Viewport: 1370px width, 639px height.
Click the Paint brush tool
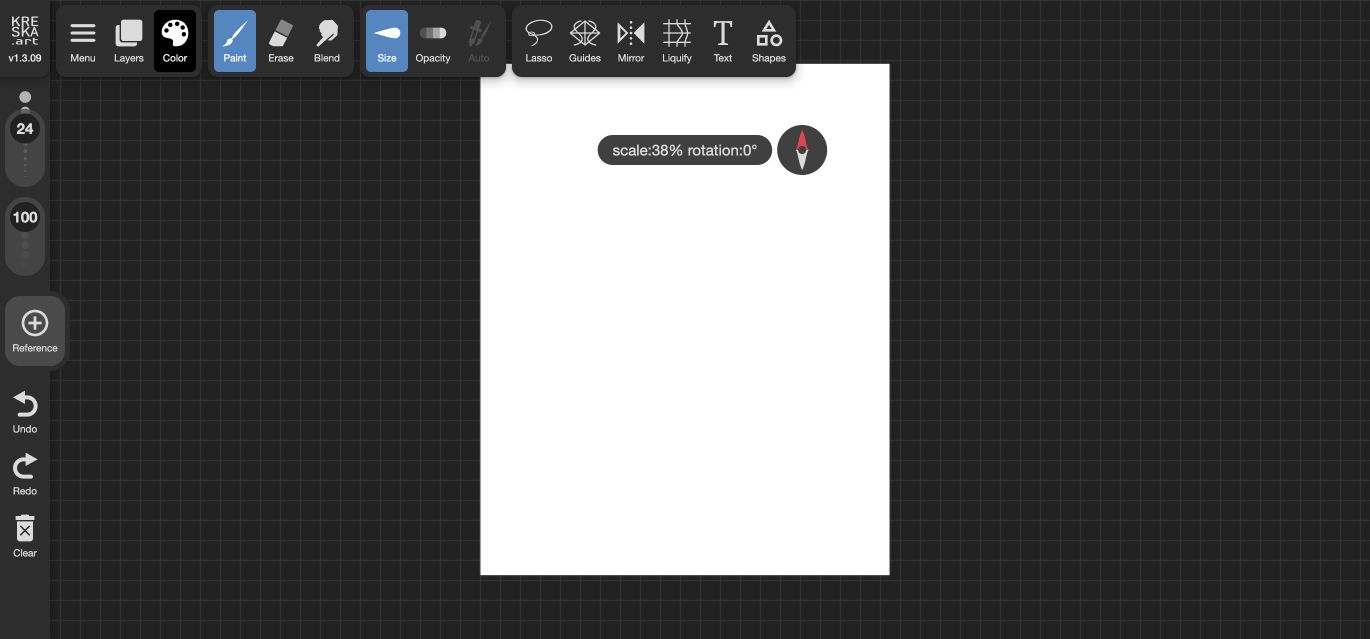coord(235,41)
